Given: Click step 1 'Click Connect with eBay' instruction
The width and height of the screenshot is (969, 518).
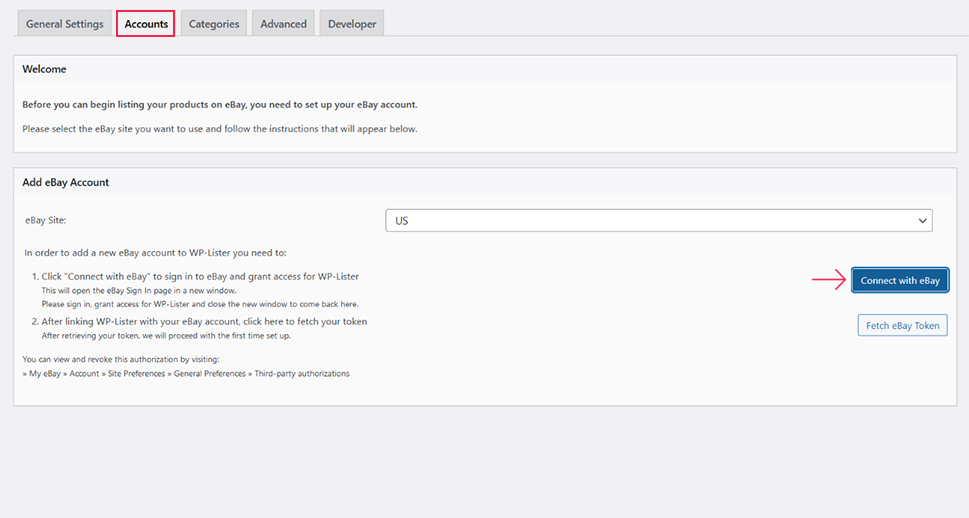Looking at the screenshot, I should tap(200, 276).
